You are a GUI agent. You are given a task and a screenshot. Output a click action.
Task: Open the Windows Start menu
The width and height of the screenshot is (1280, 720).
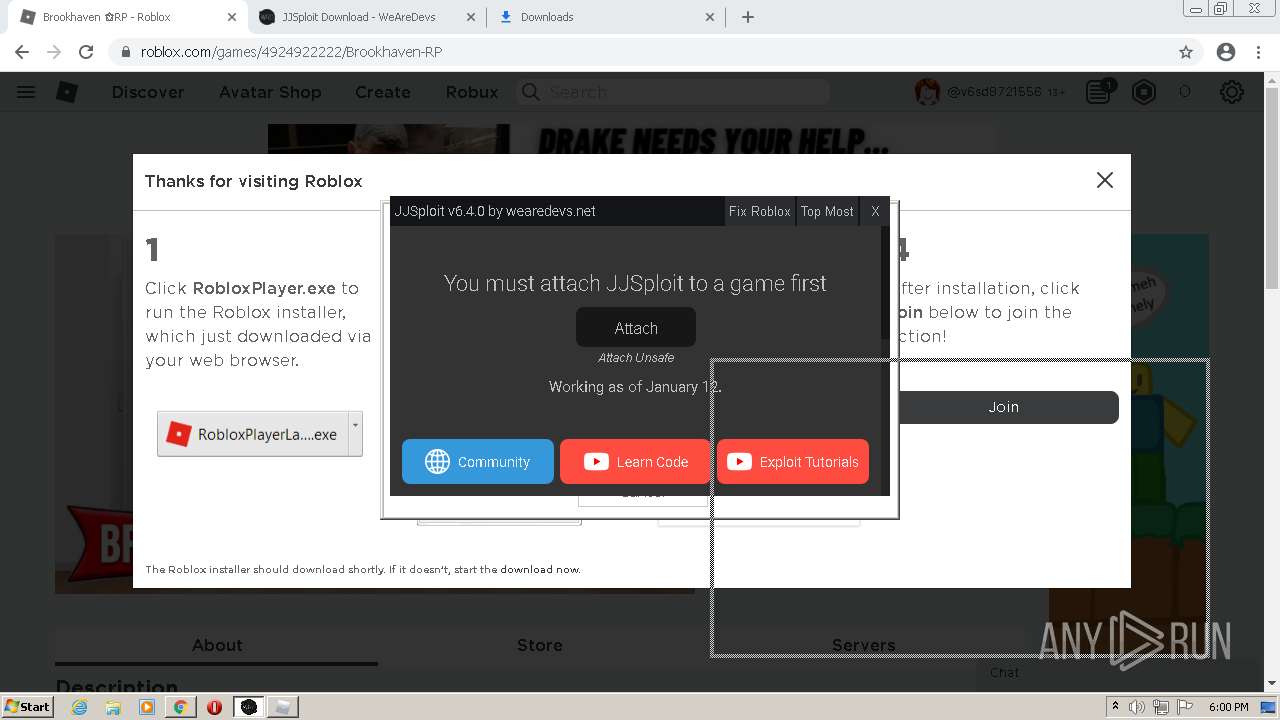click(x=27, y=706)
